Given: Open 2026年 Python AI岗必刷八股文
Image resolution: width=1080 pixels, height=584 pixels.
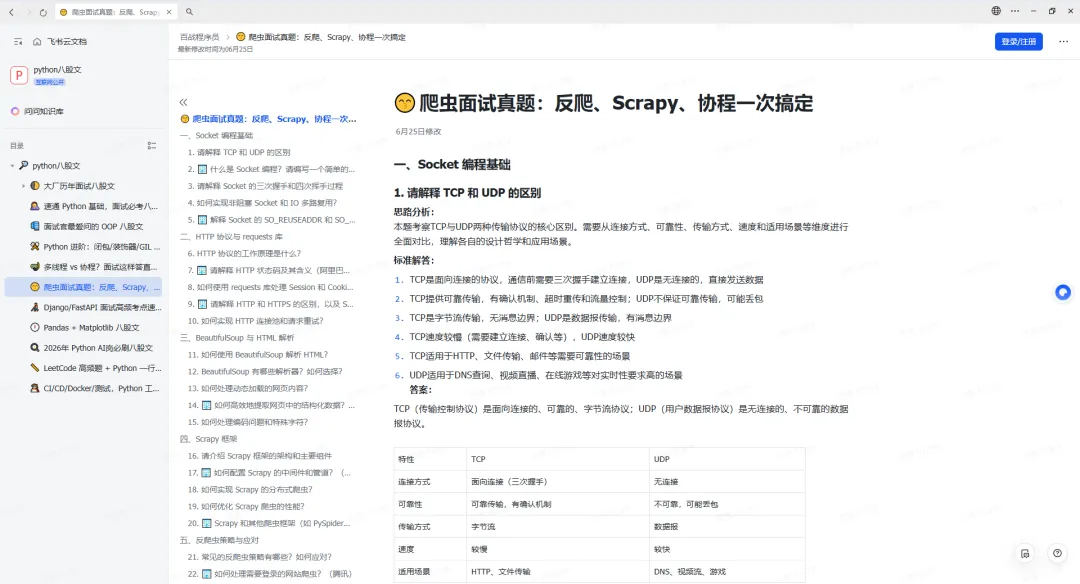Looking at the screenshot, I should (x=92, y=348).
